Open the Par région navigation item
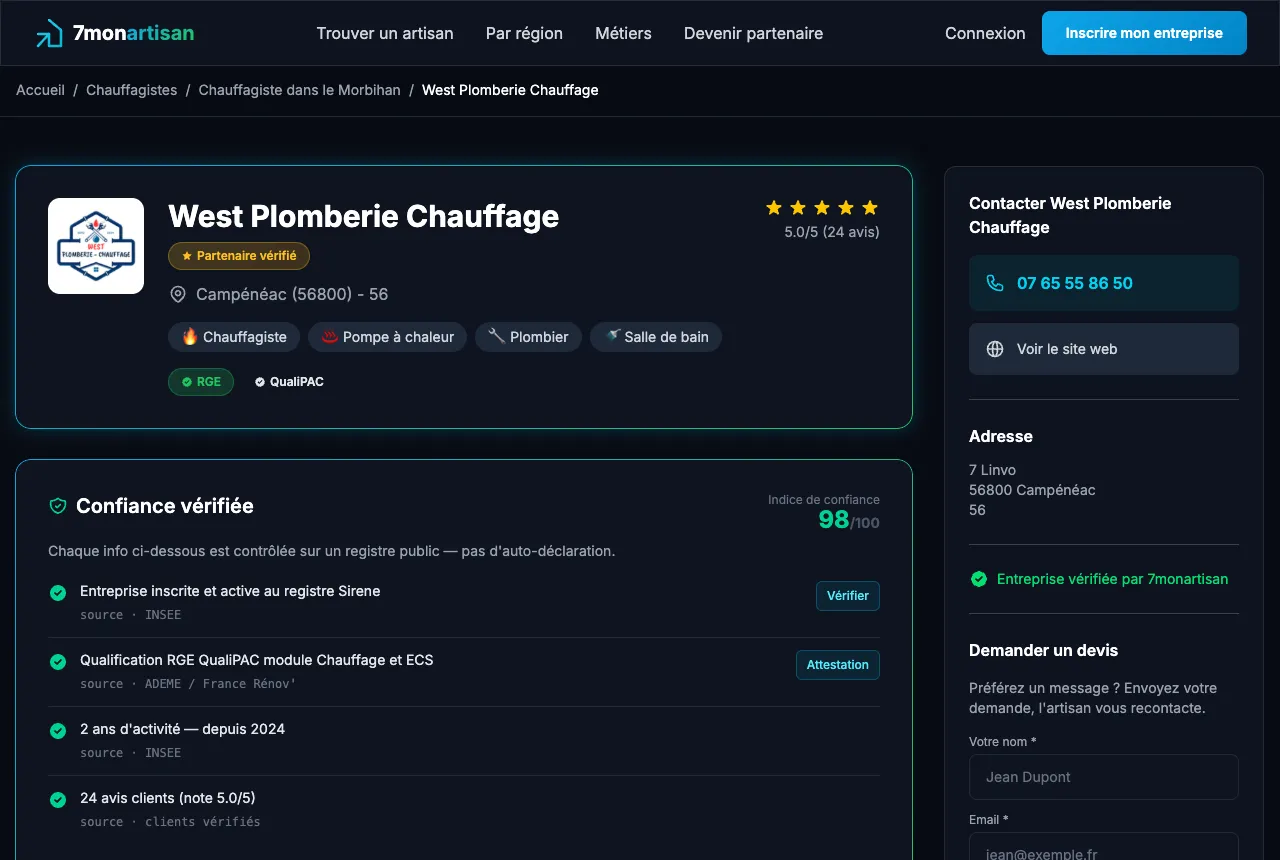1280x860 pixels. (x=524, y=33)
